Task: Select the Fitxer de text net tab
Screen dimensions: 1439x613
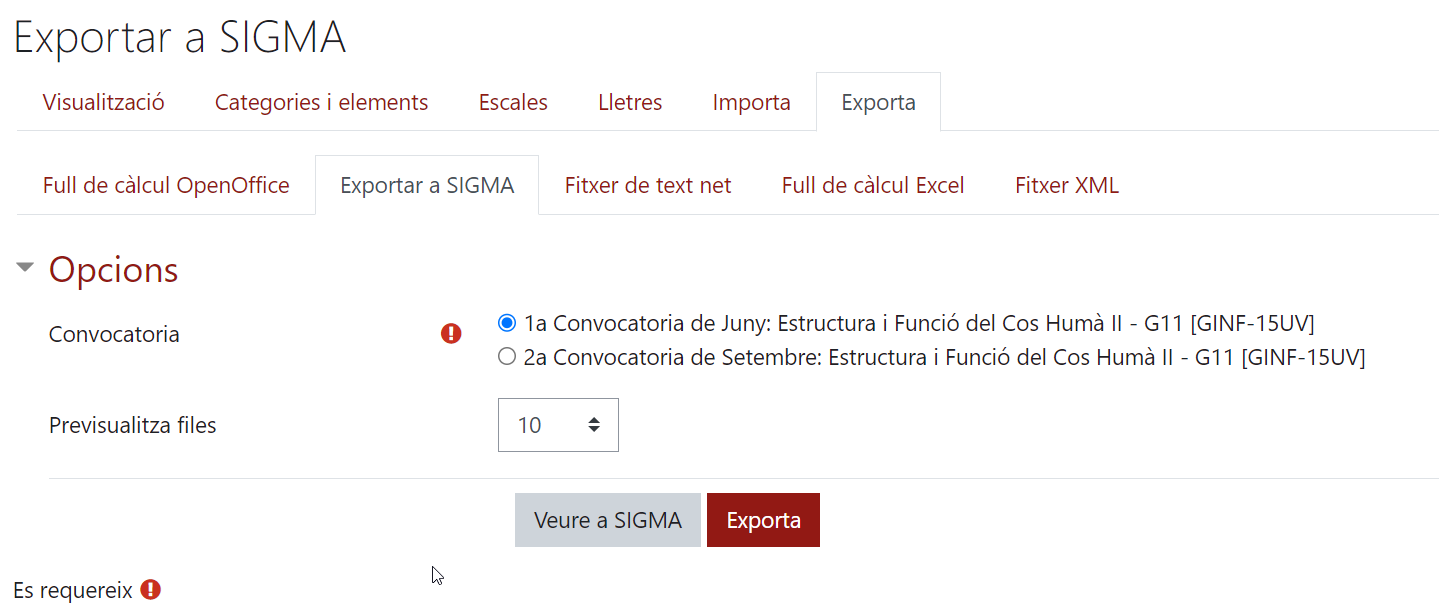Action: pos(648,185)
